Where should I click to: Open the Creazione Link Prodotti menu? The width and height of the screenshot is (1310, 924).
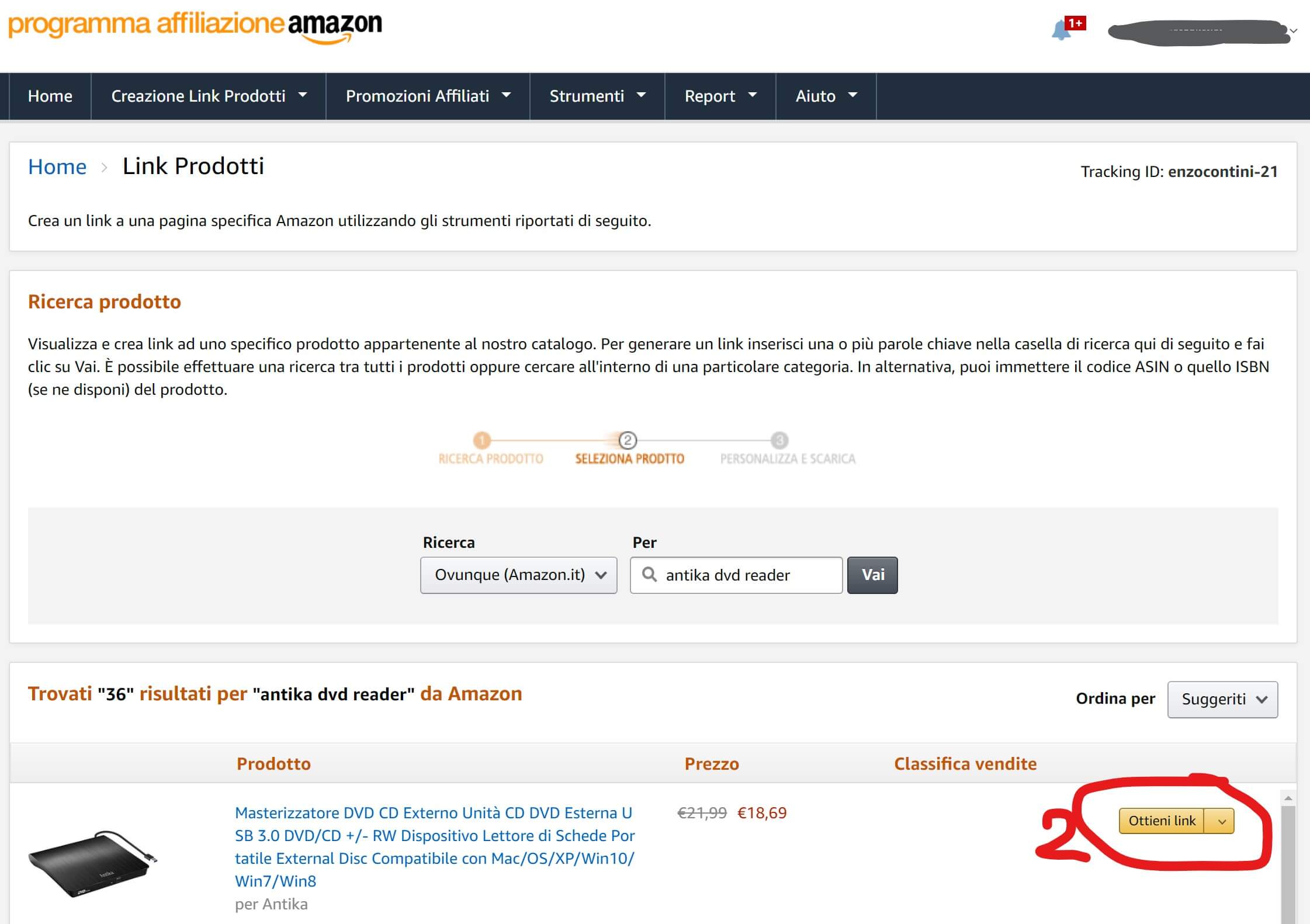209,96
